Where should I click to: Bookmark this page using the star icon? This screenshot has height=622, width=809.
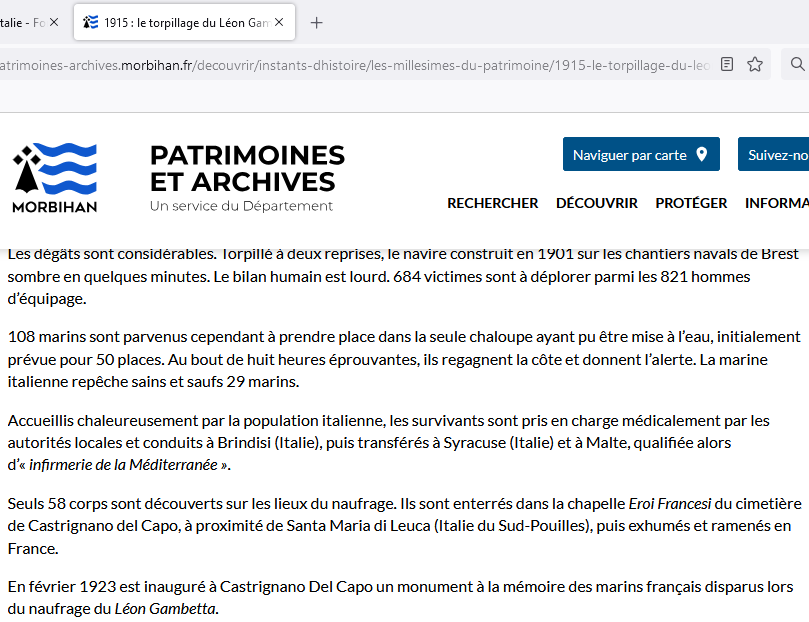click(x=754, y=63)
